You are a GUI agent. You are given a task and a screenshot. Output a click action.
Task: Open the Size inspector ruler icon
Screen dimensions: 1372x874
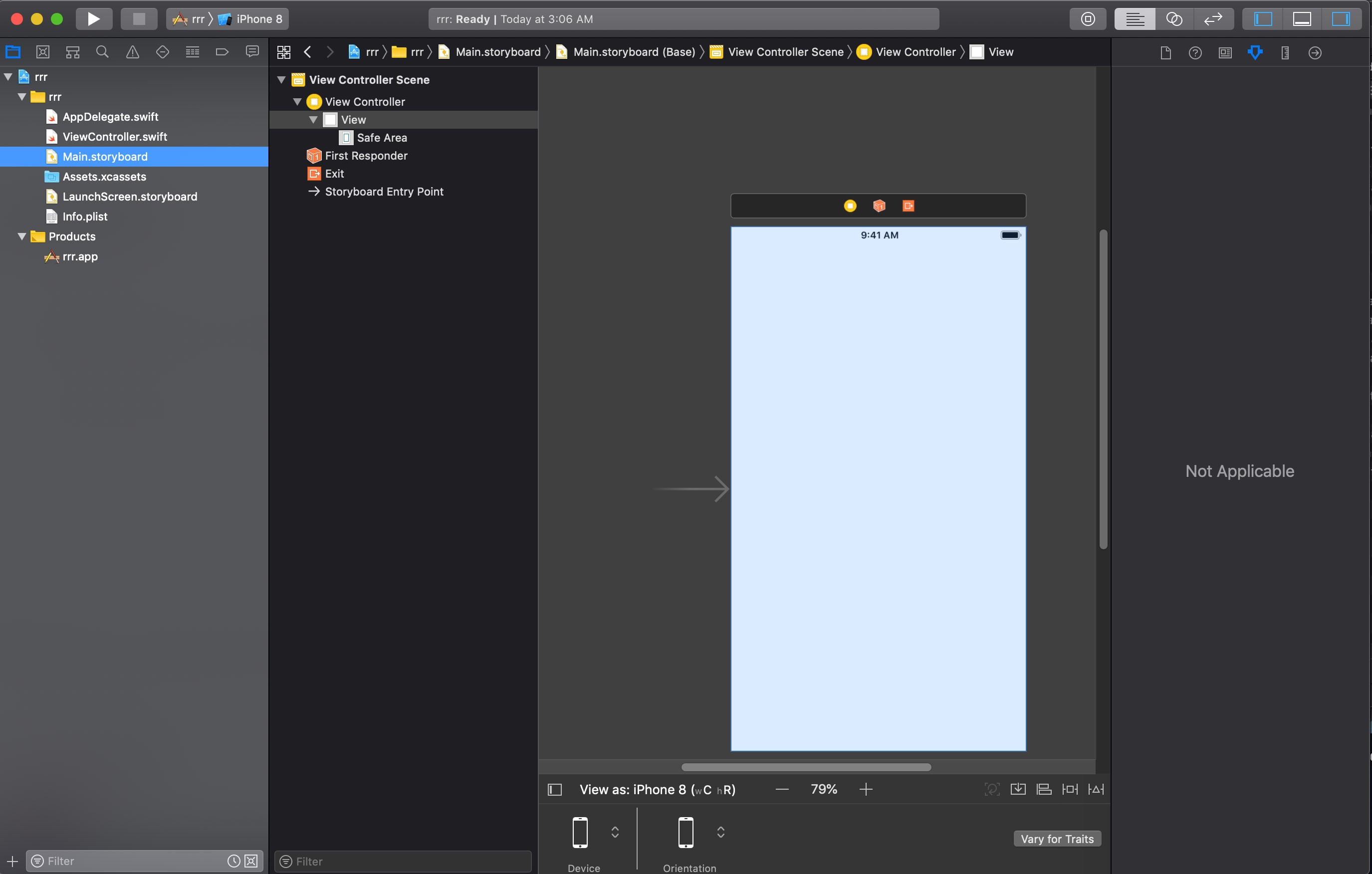click(x=1285, y=52)
